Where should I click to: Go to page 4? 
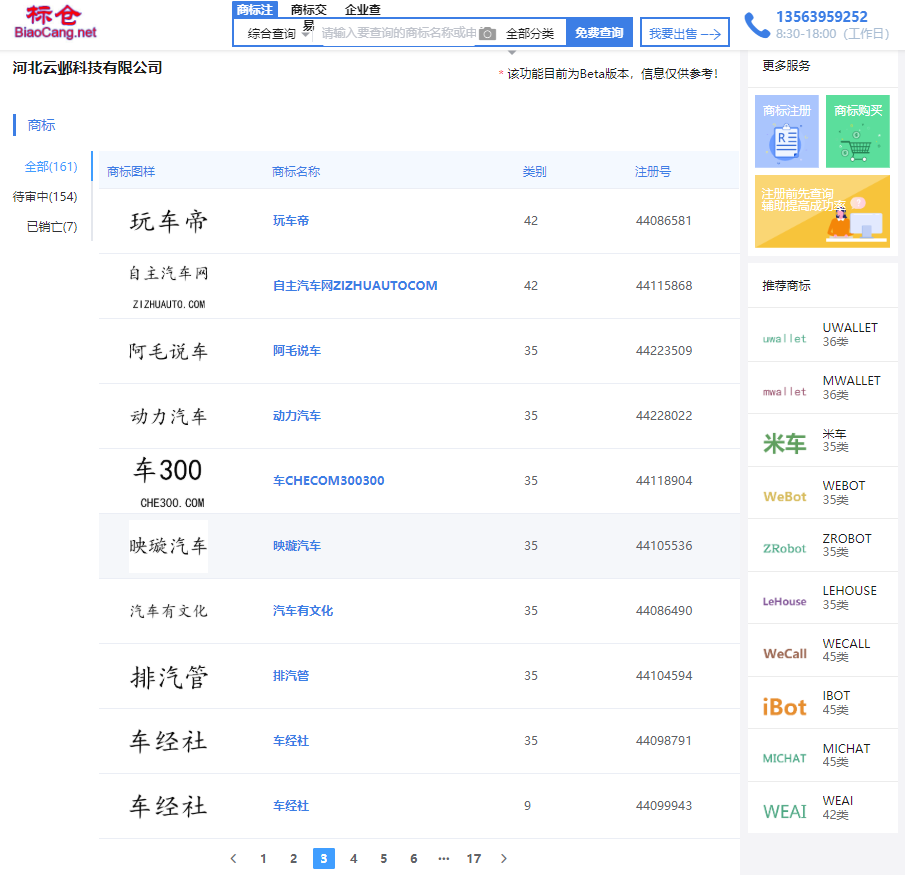point(354,858)
